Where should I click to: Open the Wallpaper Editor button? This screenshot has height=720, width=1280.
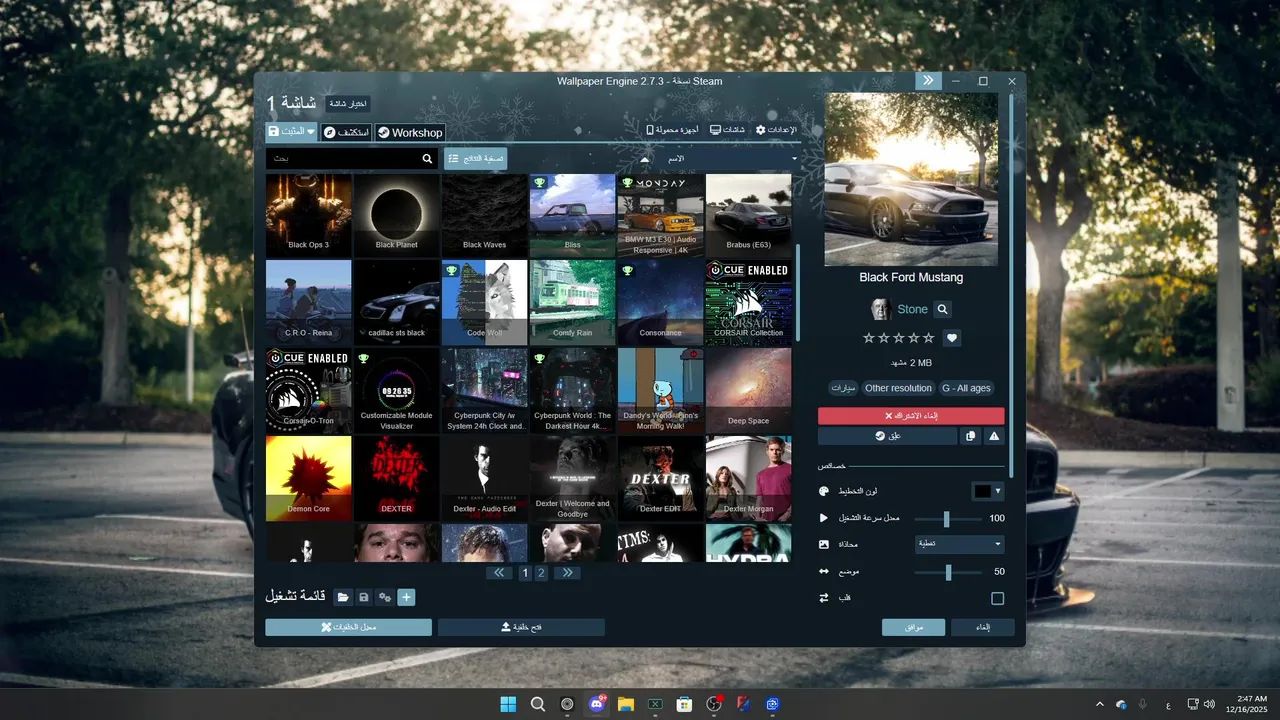click(x=349, y=627)
